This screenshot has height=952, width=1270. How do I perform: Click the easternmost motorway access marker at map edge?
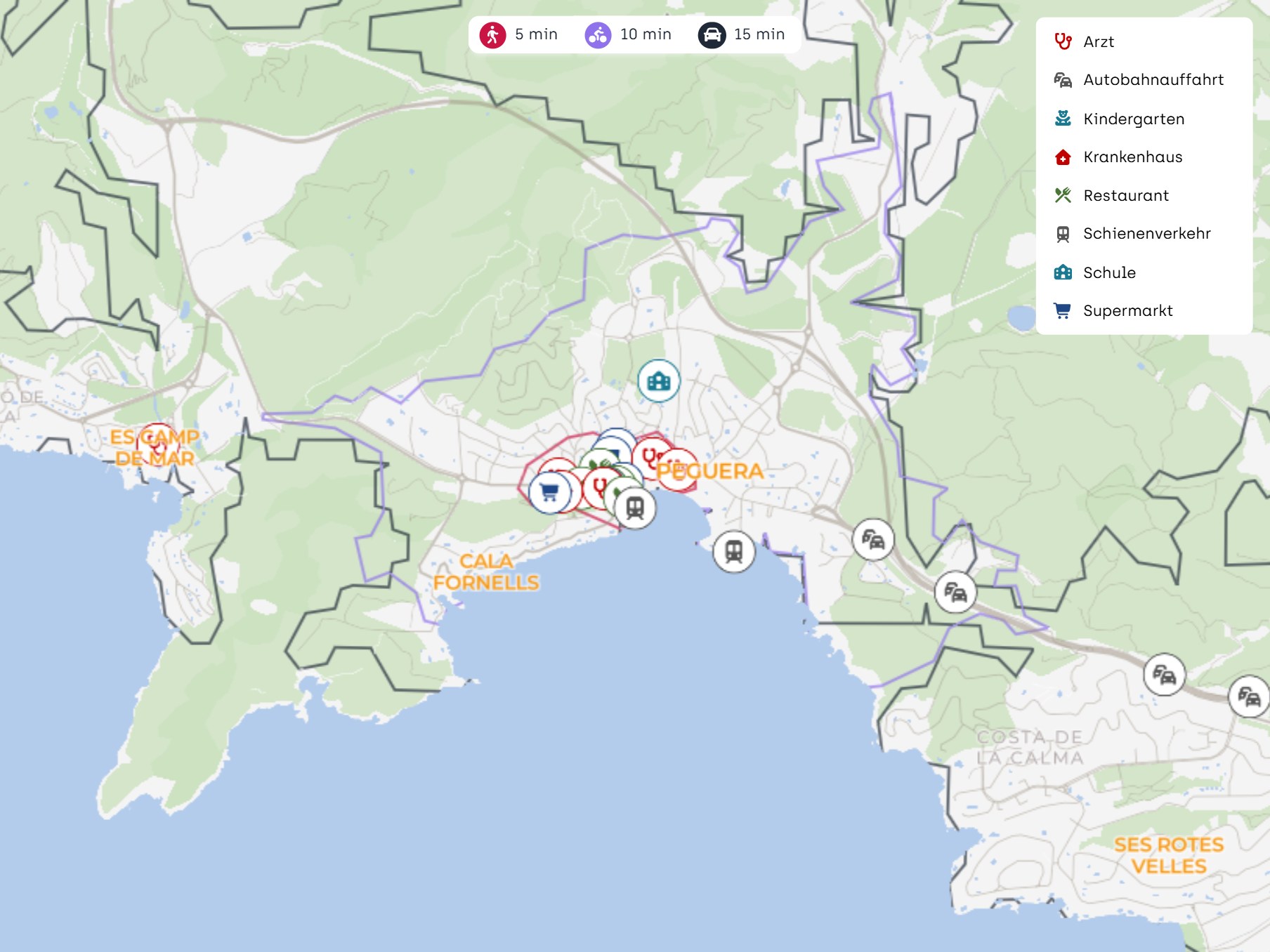click(1249, 696)
